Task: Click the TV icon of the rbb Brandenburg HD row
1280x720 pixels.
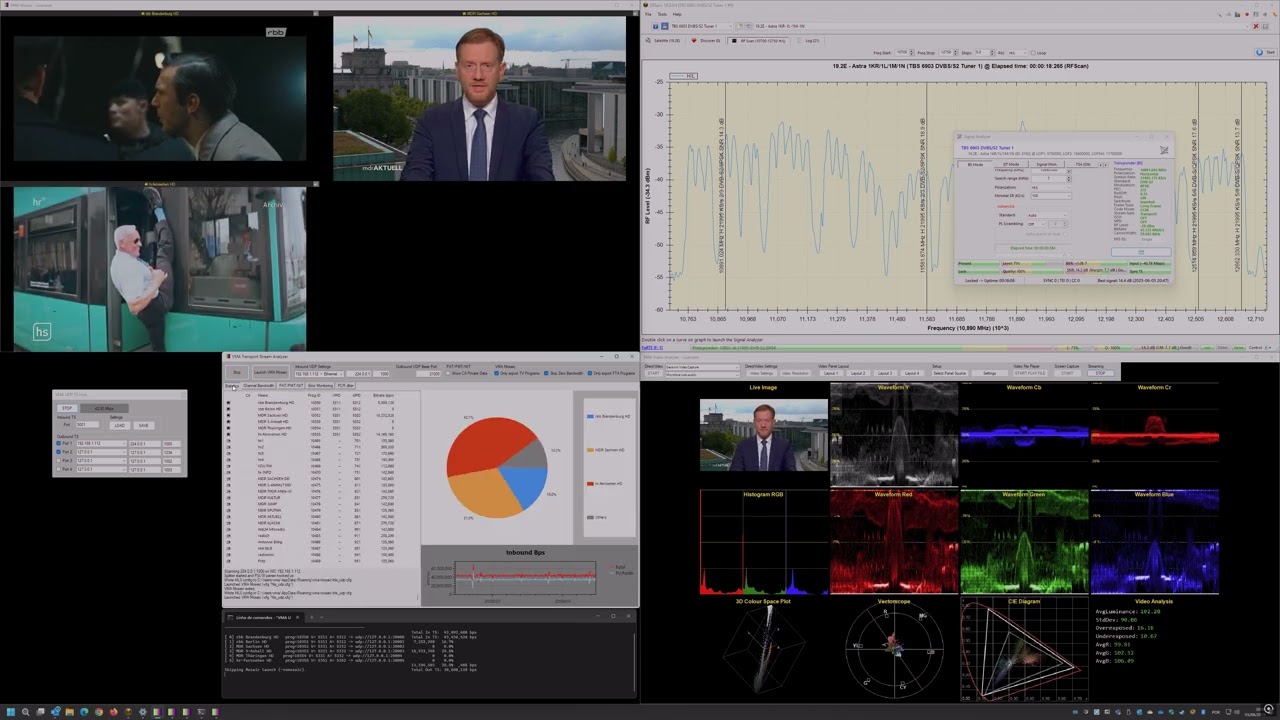Action: click(228, 403)
